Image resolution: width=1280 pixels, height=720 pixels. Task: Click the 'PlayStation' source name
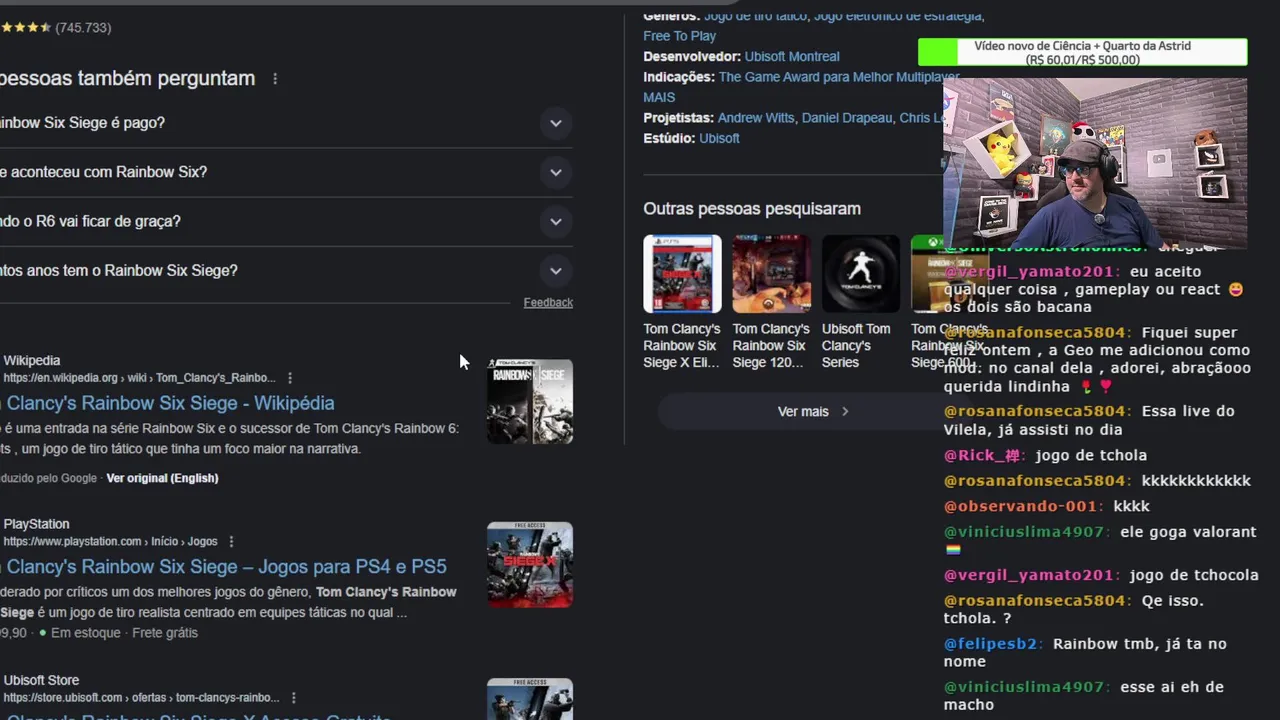pyautogui.click(x=36, y=524)
